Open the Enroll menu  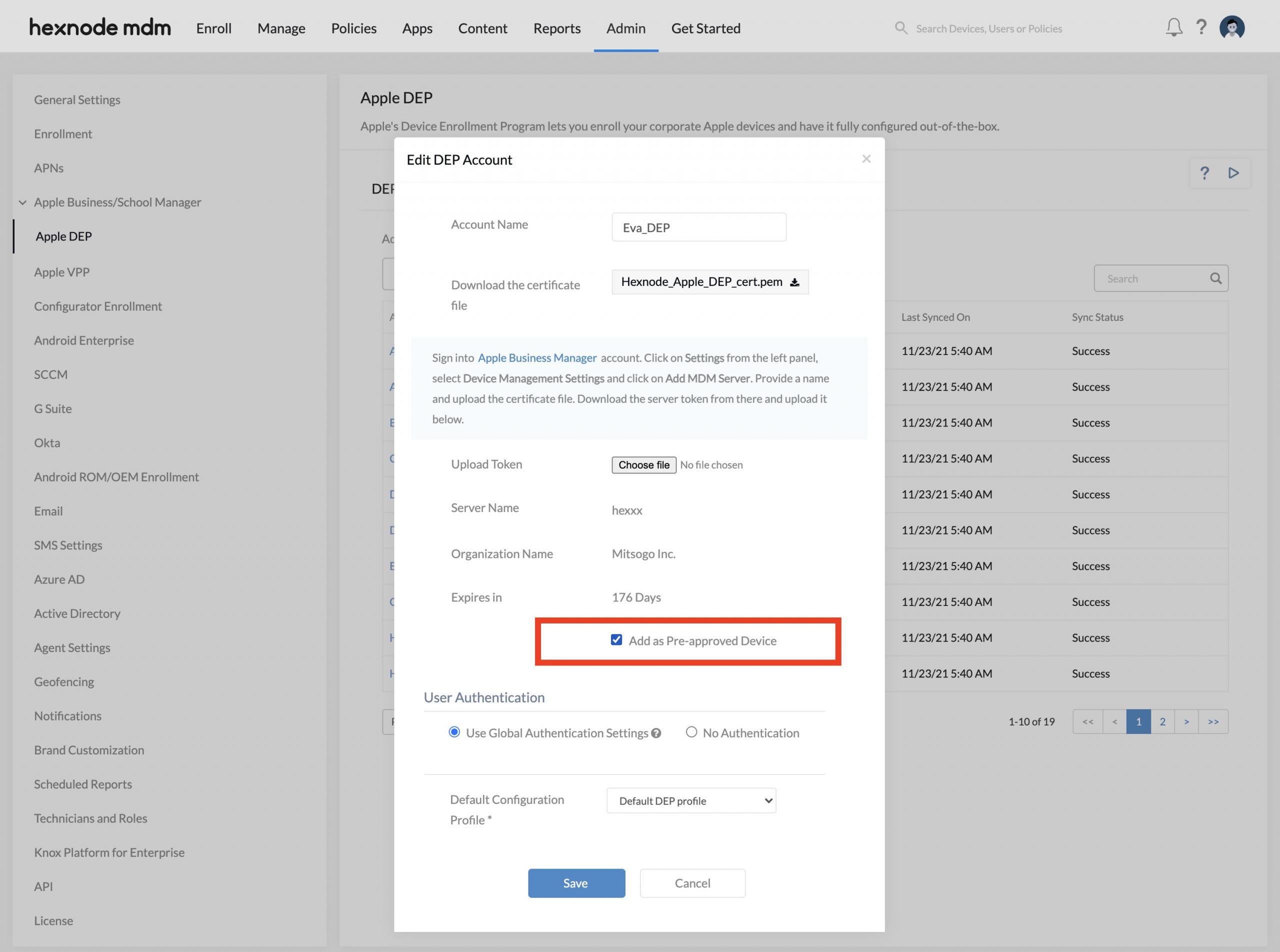click(214, 28)
